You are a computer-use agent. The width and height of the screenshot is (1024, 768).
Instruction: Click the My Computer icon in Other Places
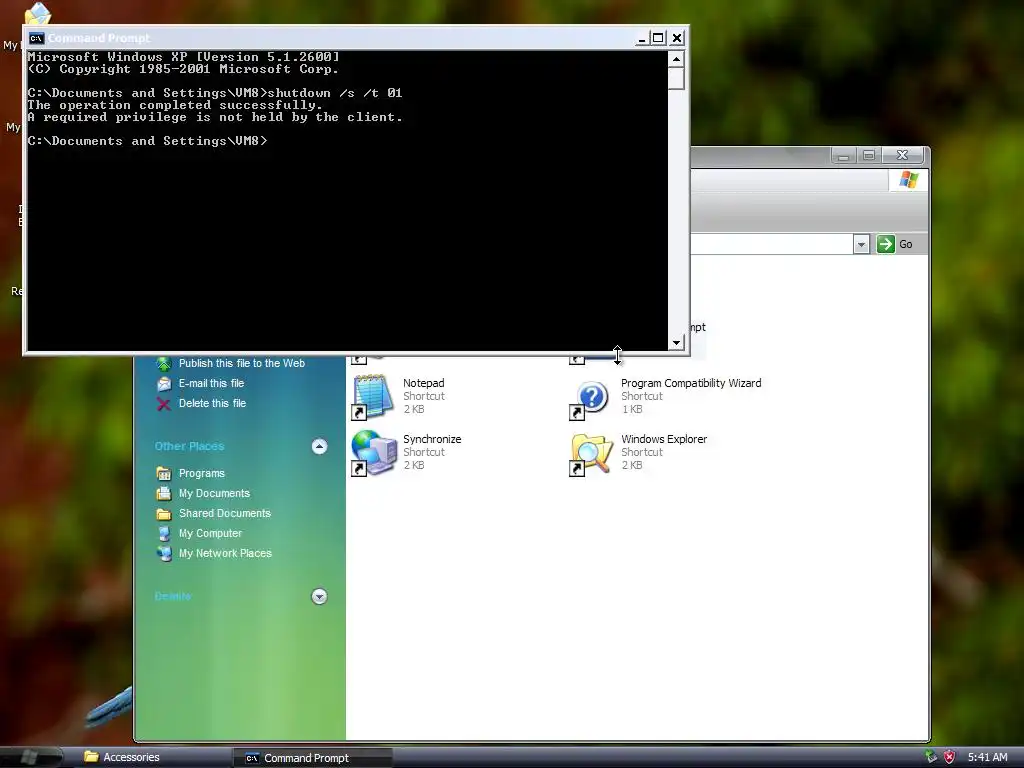tap(164, 534)
